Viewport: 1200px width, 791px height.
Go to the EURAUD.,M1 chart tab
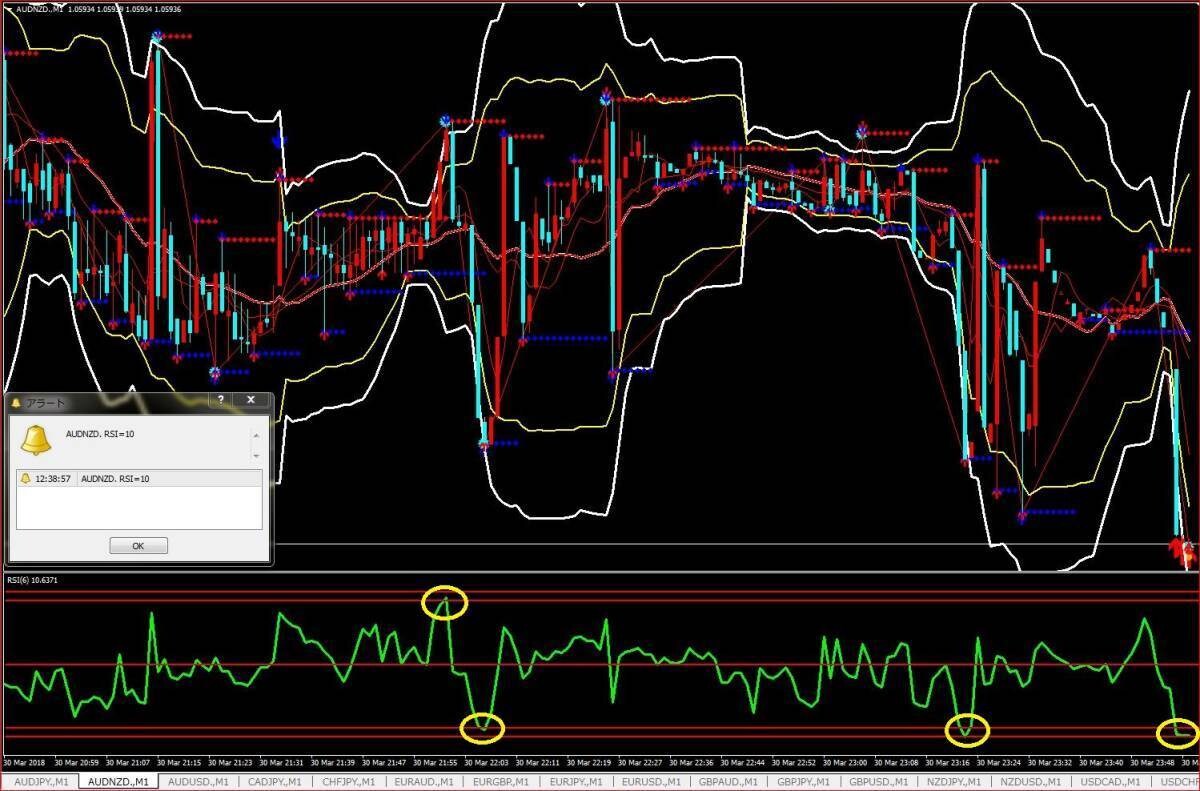coord(424,782)
